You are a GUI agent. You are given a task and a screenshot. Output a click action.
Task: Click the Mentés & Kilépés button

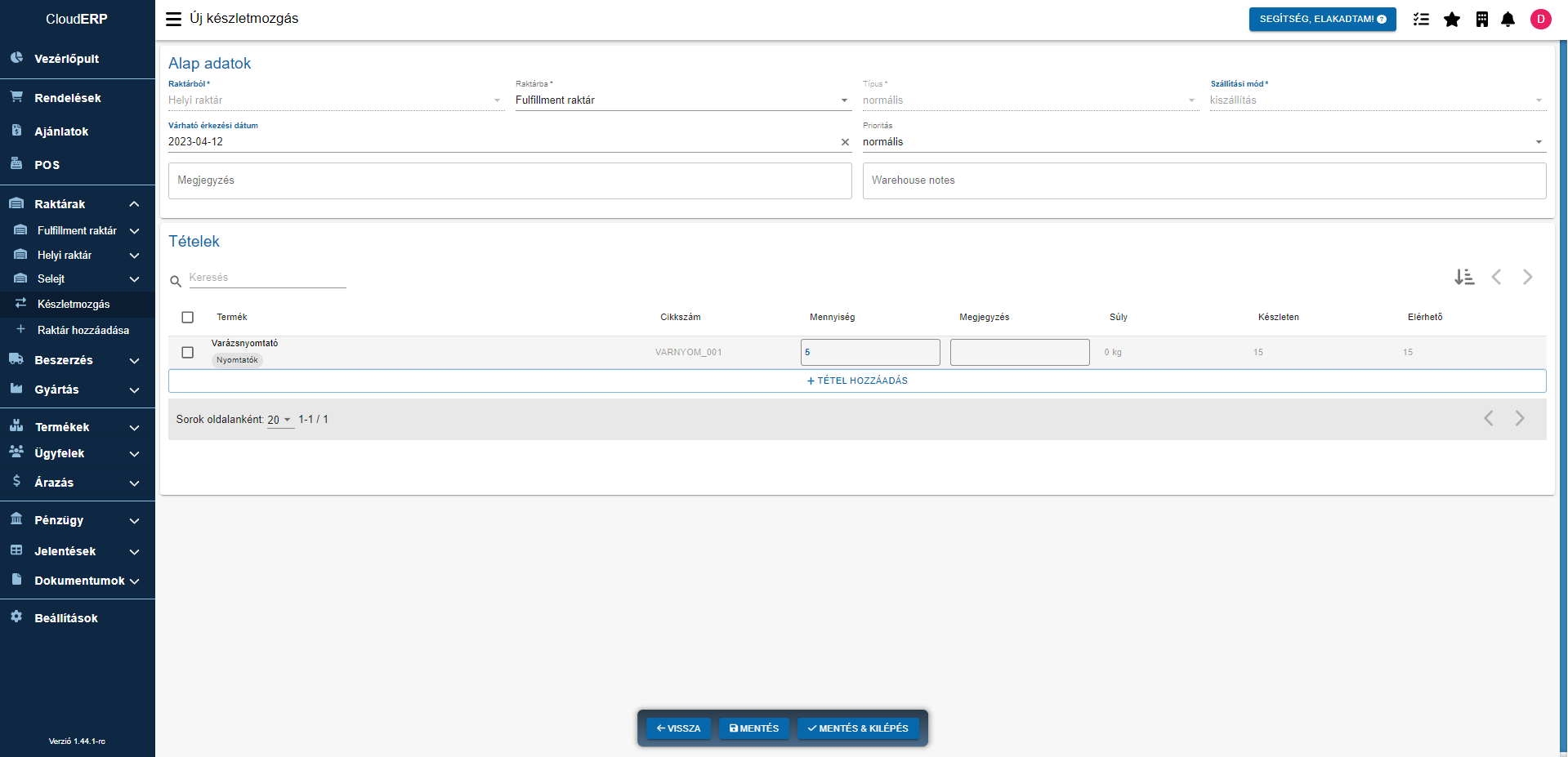857,728
